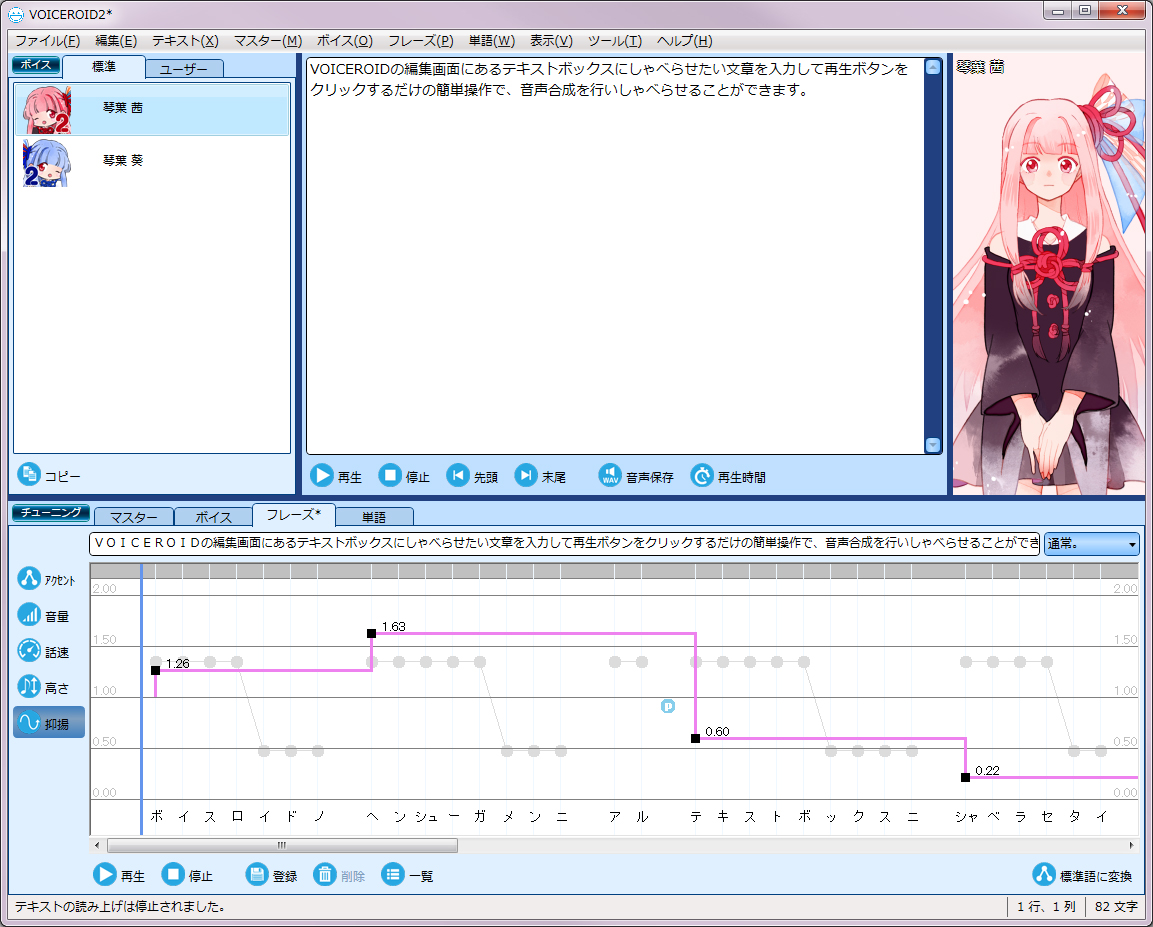This screenshot has height=927, width=1153.
Task: Click the graph's scroll-right arrow
Action: tap(1132, 845)
